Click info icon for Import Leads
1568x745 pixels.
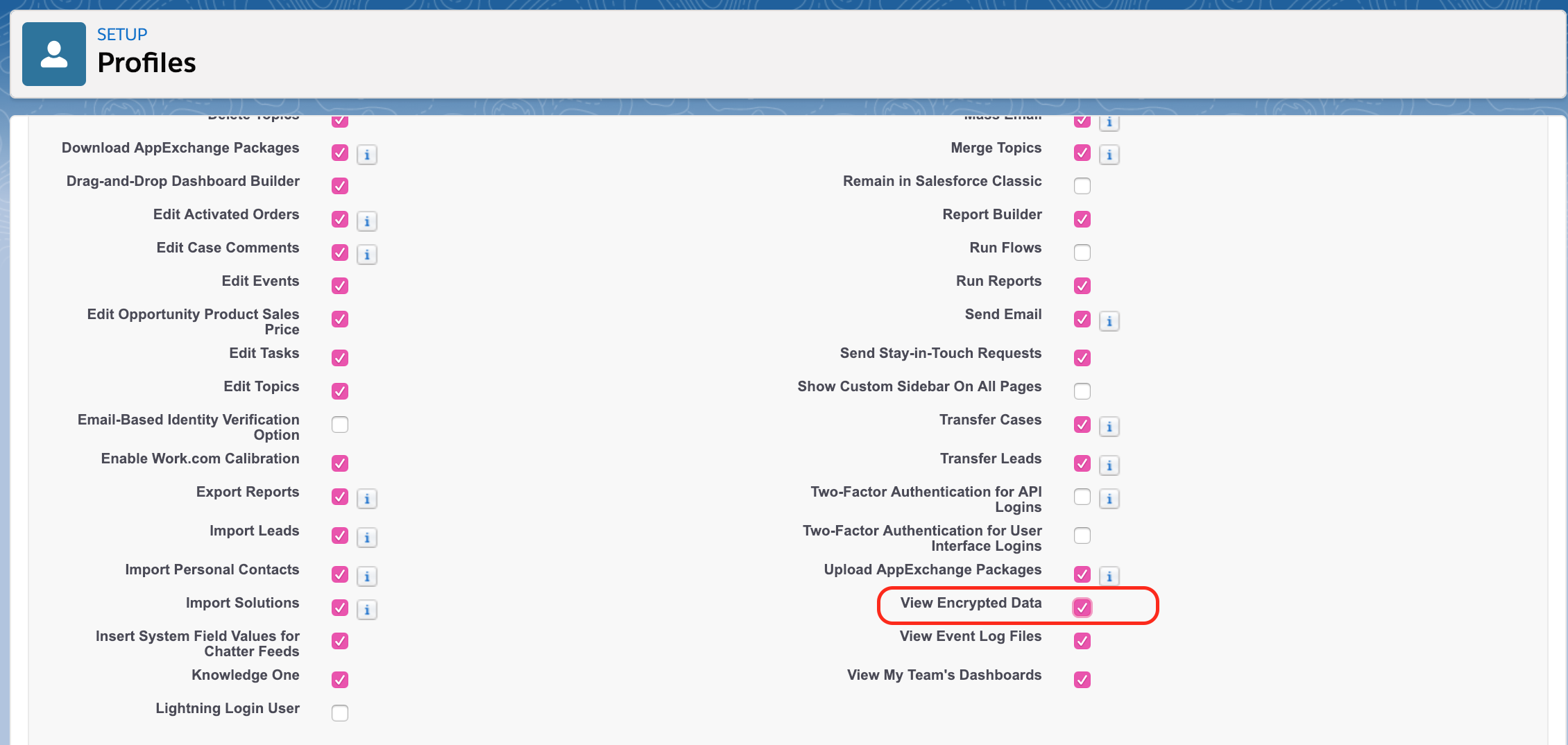point(367,538)
